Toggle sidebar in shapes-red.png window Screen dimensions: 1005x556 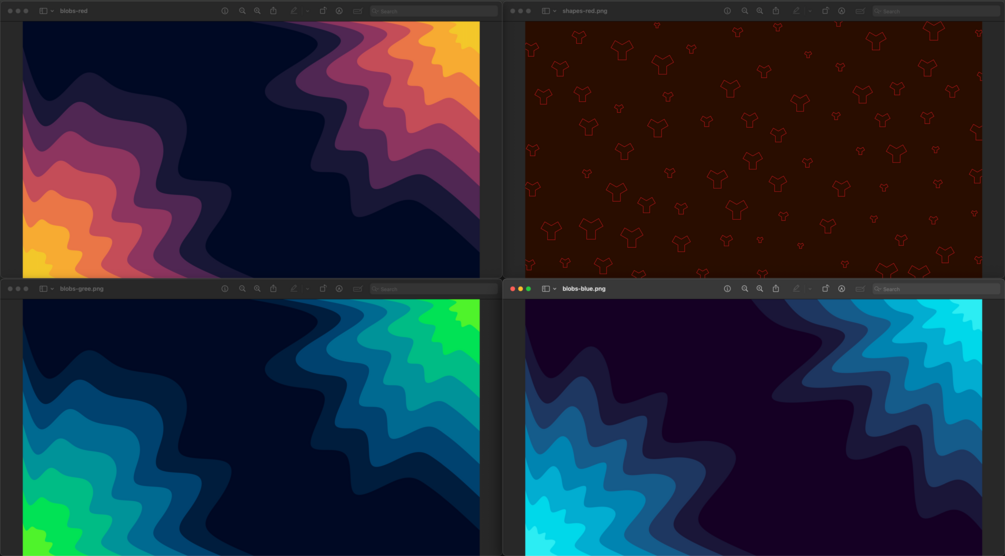click(x=545, y=11)
